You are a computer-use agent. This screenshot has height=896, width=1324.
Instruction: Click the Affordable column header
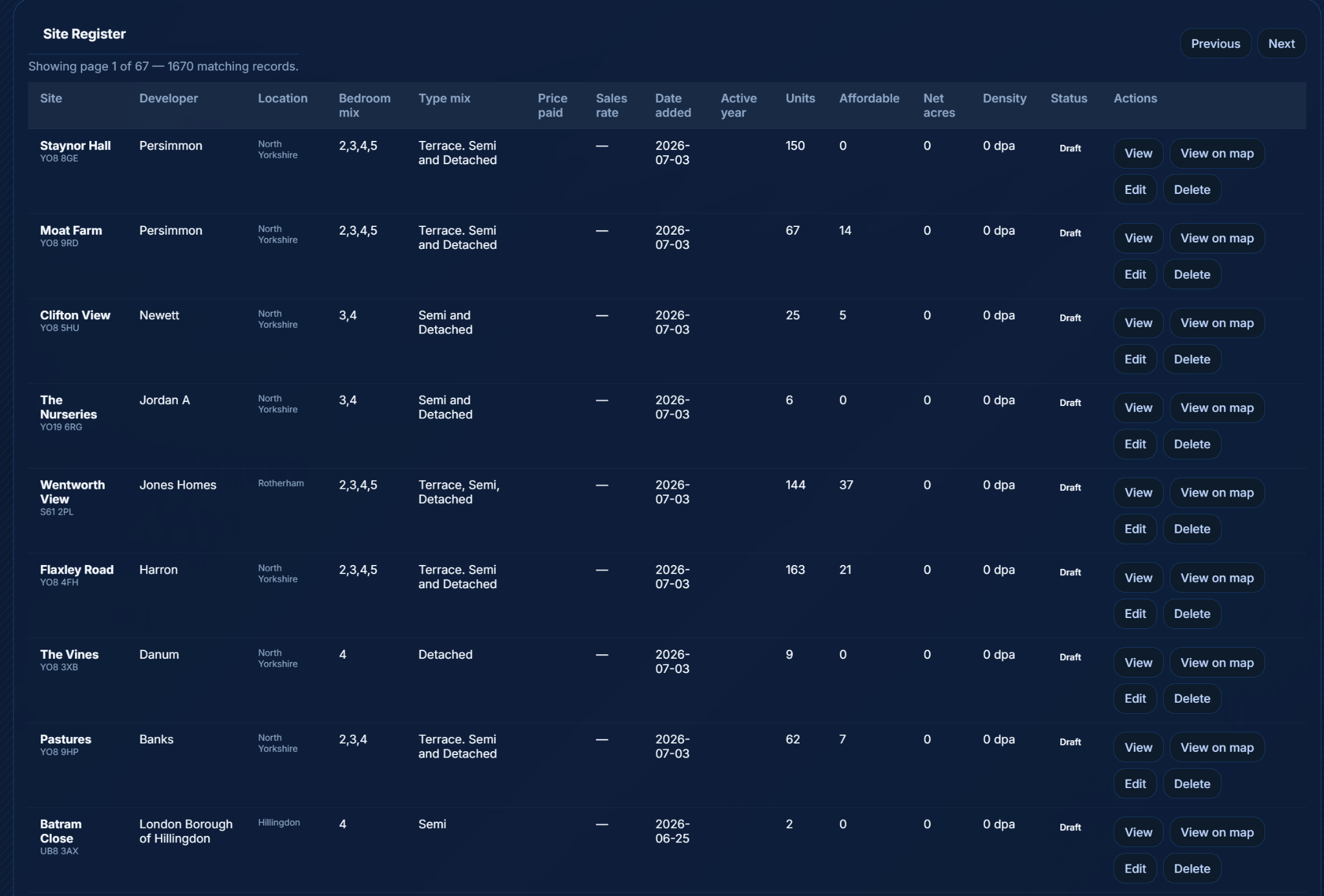coord(869,98)
